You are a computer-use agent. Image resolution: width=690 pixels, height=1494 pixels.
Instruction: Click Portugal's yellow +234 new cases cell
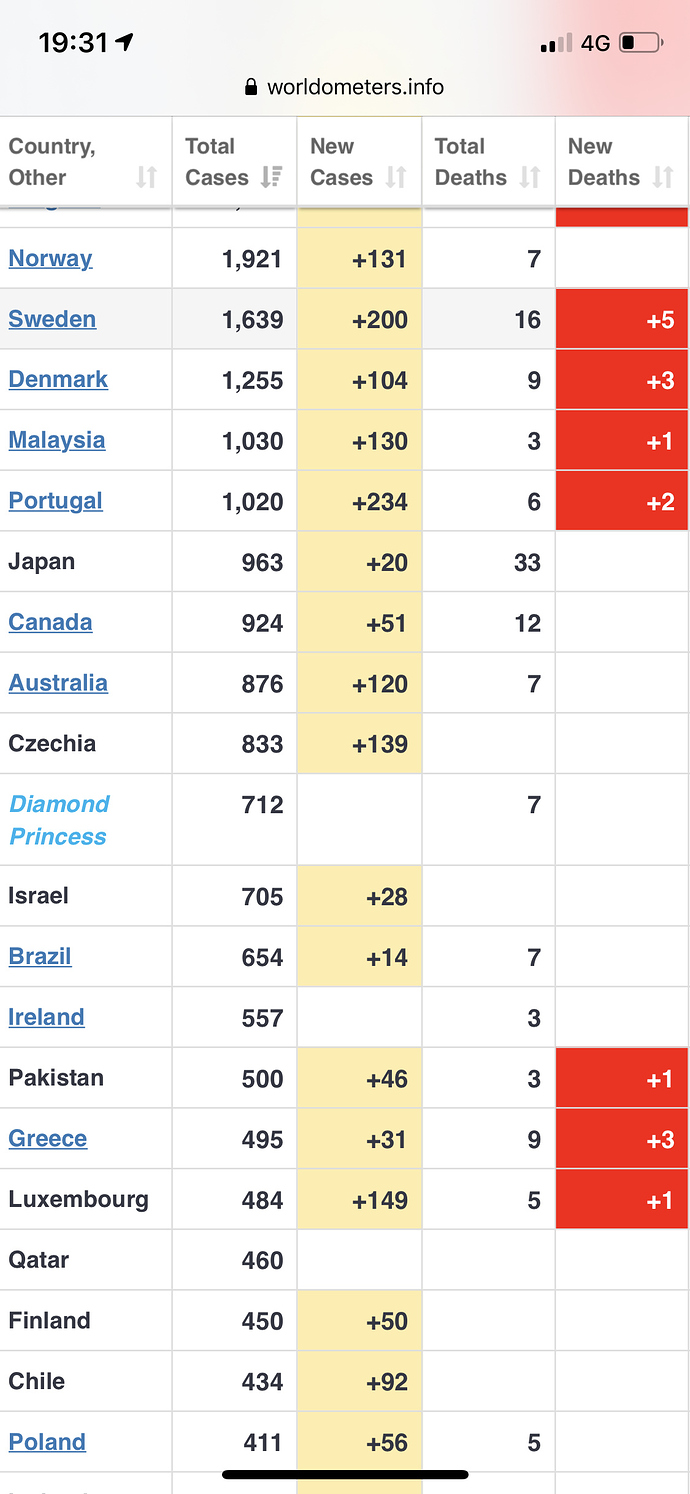[x=359, y=501]
